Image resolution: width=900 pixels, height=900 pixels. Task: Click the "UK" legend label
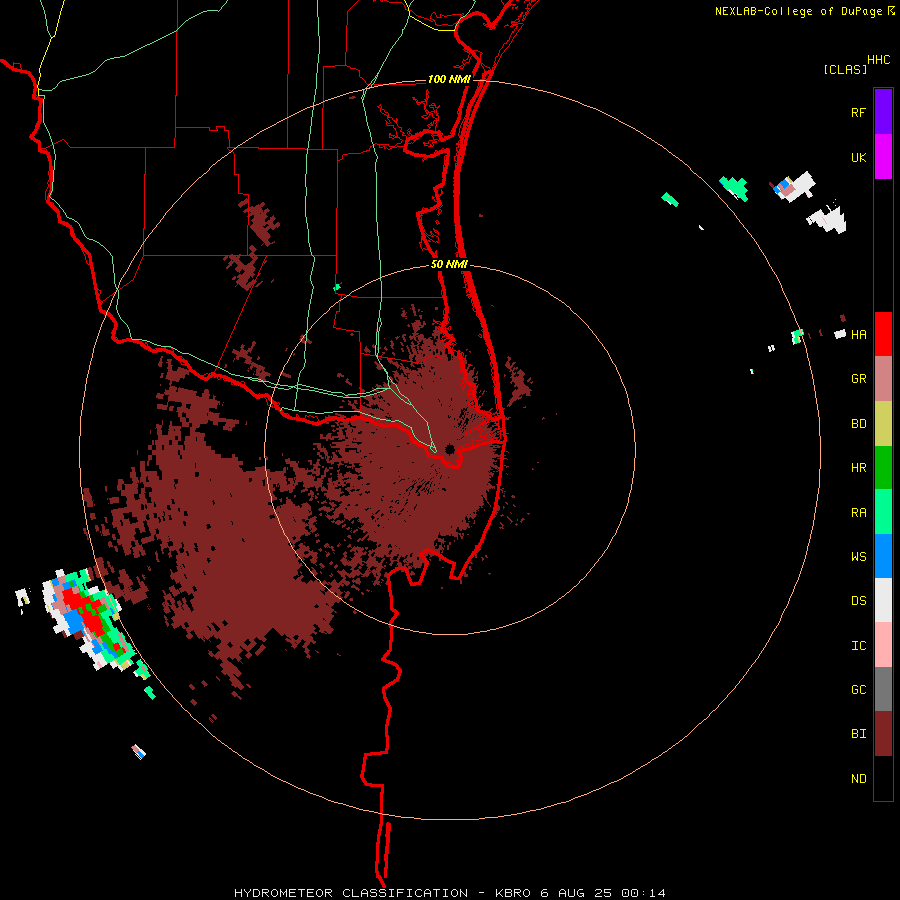tap(858, 158)
